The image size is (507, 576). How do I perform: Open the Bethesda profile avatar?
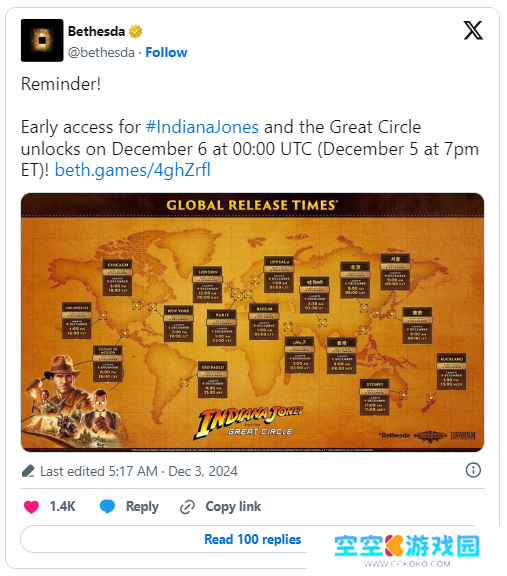point(42,40)
